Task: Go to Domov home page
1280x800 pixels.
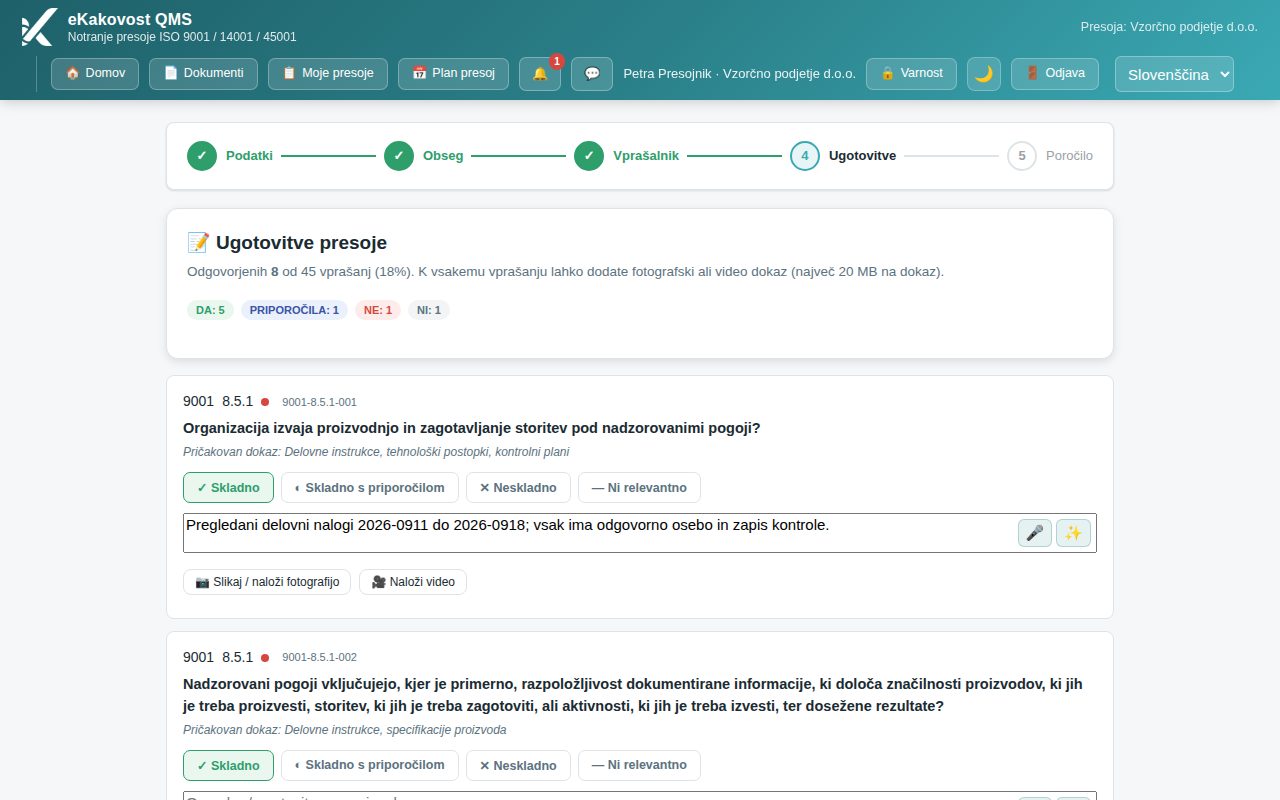Action: (x=95, y=74)
